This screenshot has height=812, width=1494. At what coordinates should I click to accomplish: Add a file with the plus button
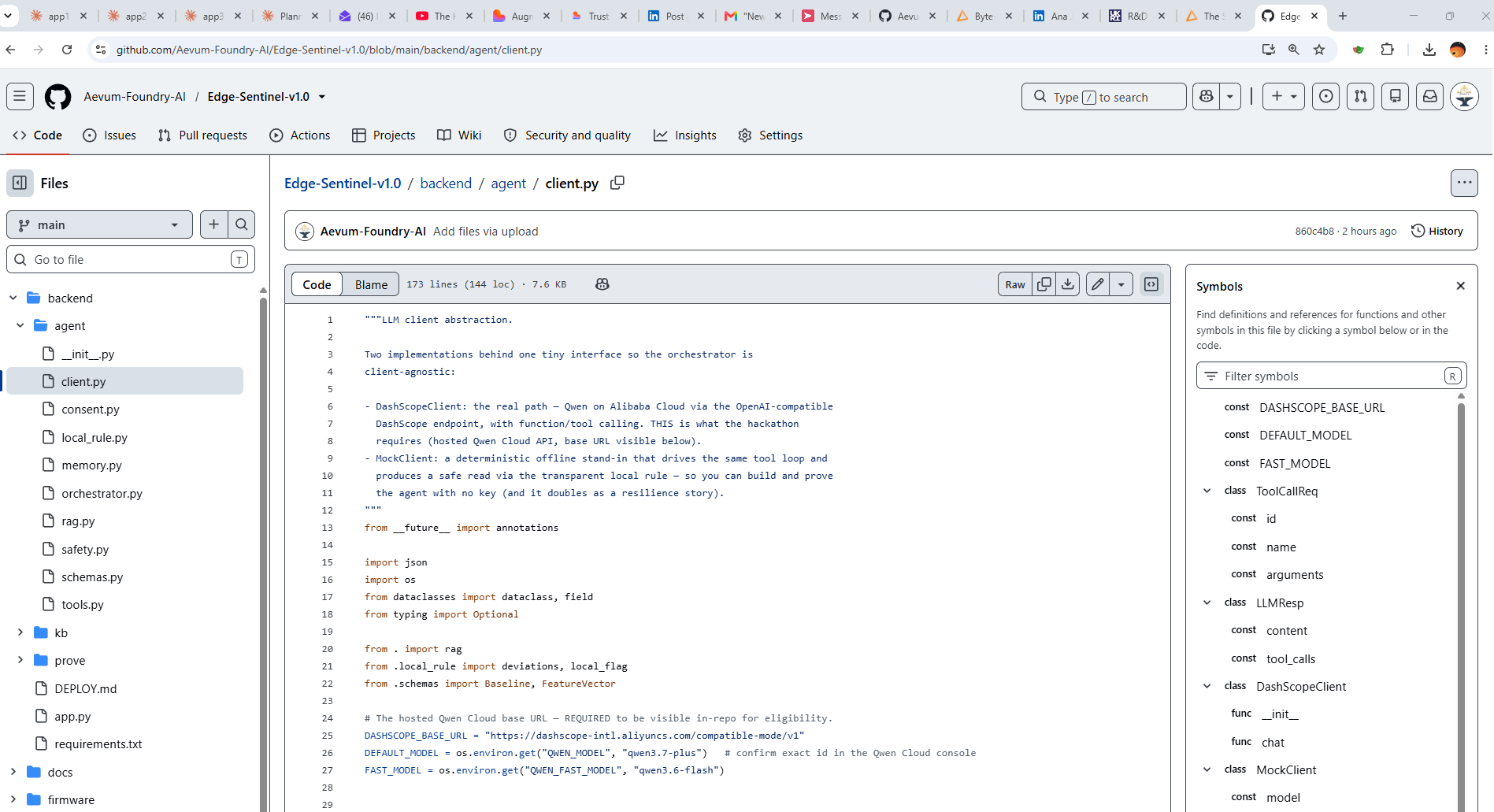pos(213,224)
